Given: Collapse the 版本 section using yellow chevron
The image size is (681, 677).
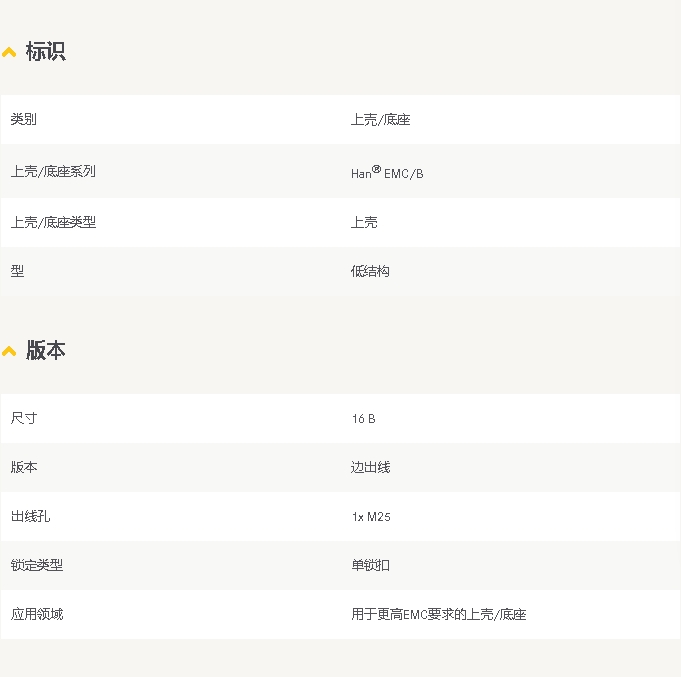Looking at the screenshot, I should [x=9, y=351].
